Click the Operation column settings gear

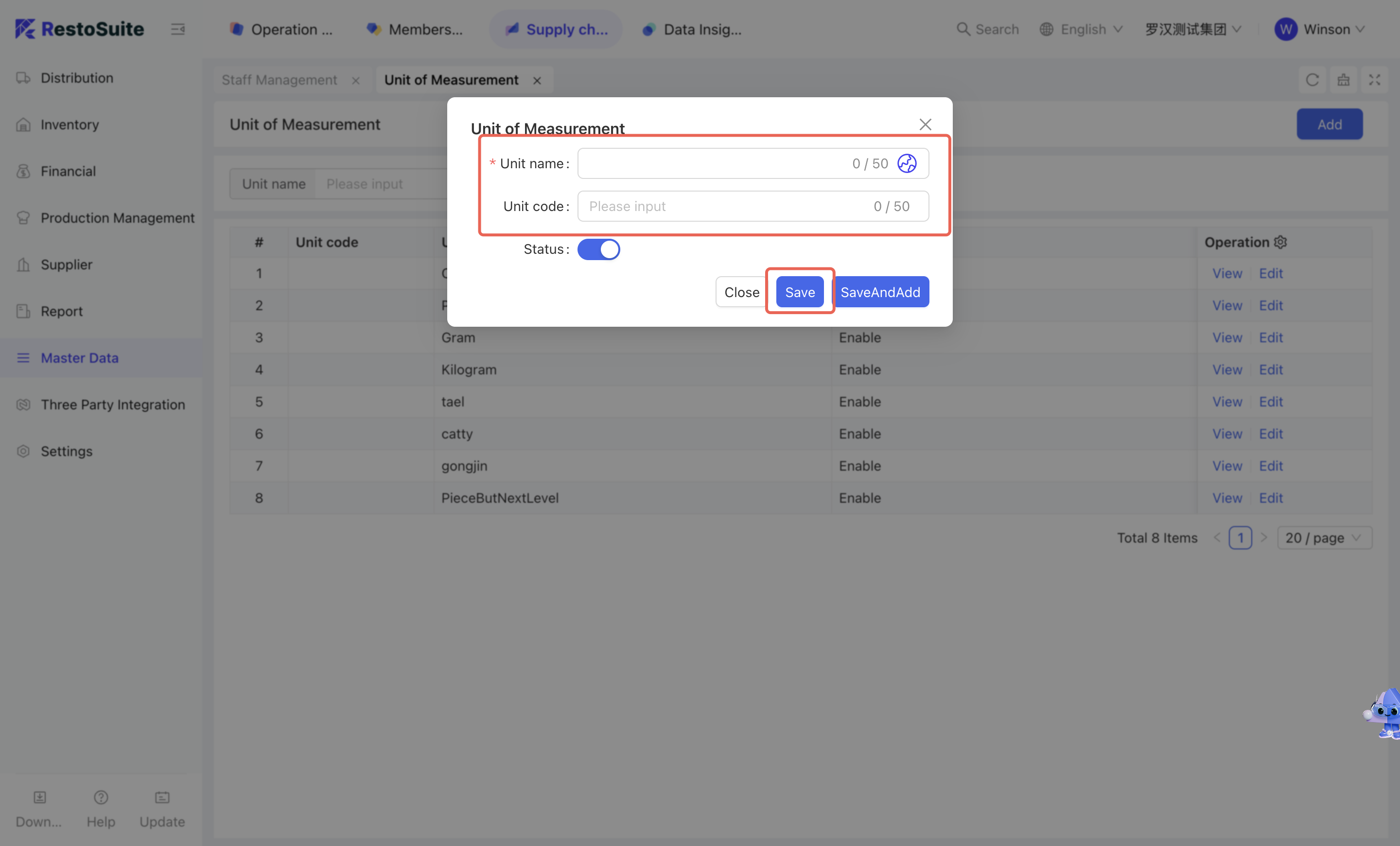click(x=1280, y=242)
